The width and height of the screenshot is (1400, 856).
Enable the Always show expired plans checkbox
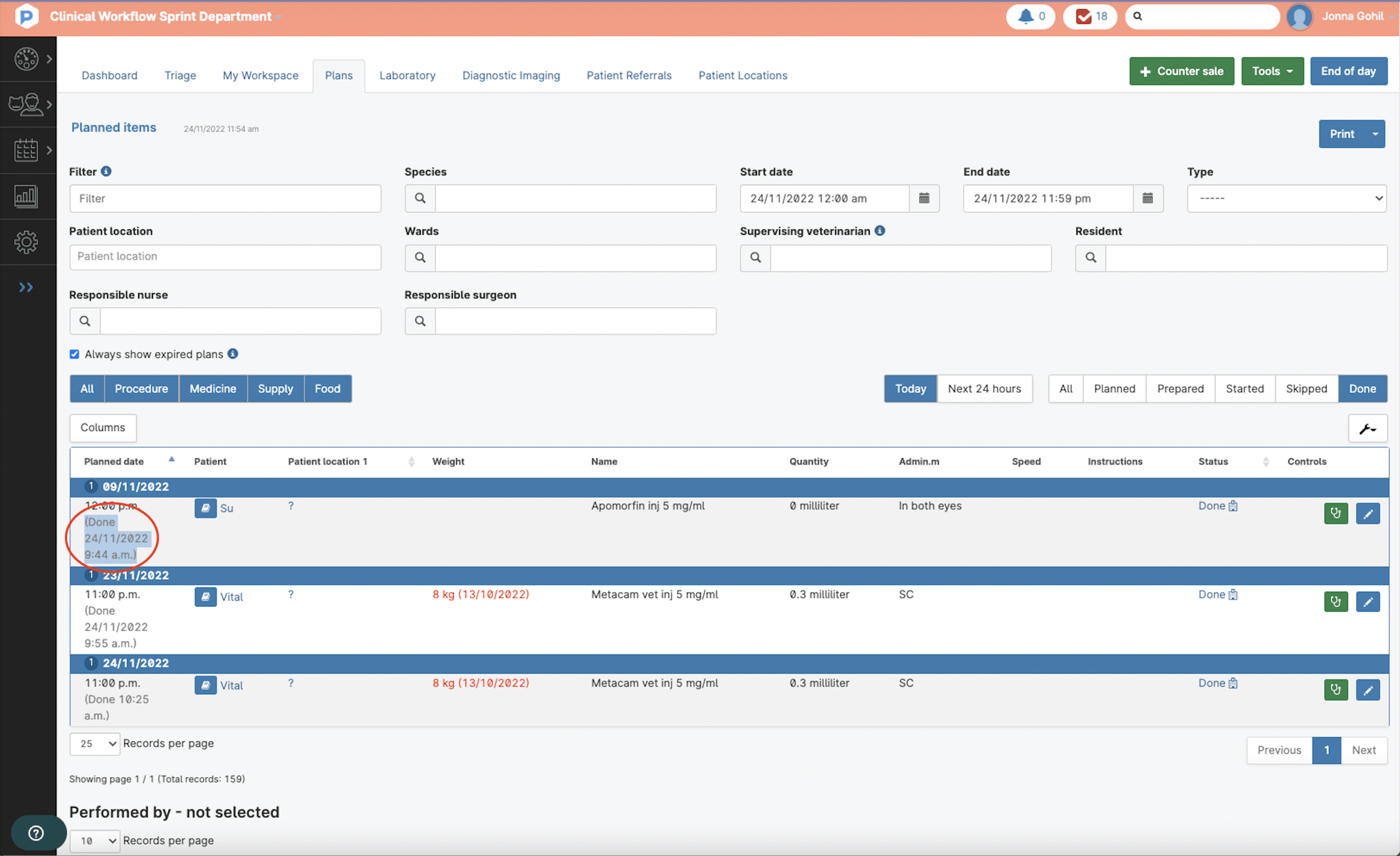point(74,353)
